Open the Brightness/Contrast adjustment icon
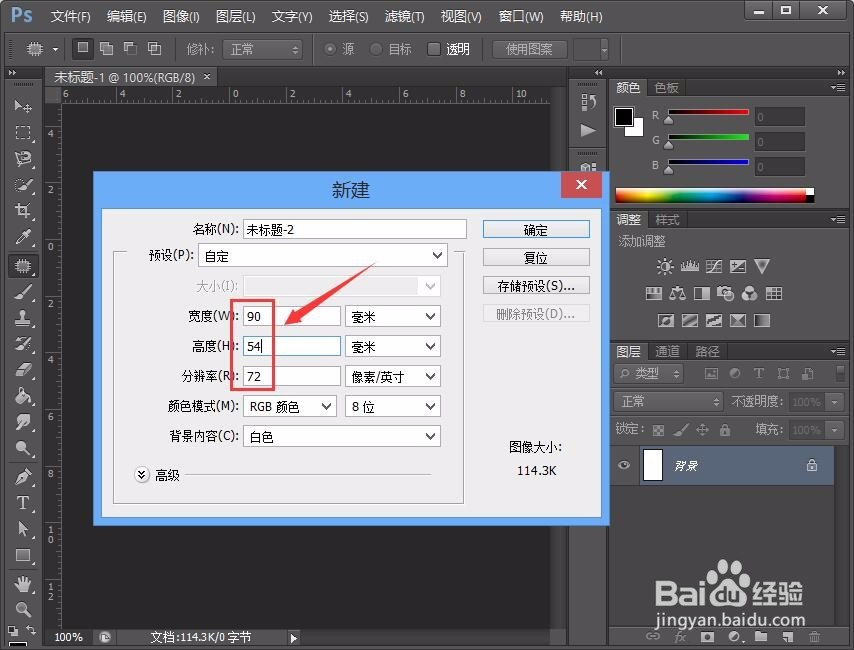The width and height of the screenshot is (854, 650). tap(663, 267)
